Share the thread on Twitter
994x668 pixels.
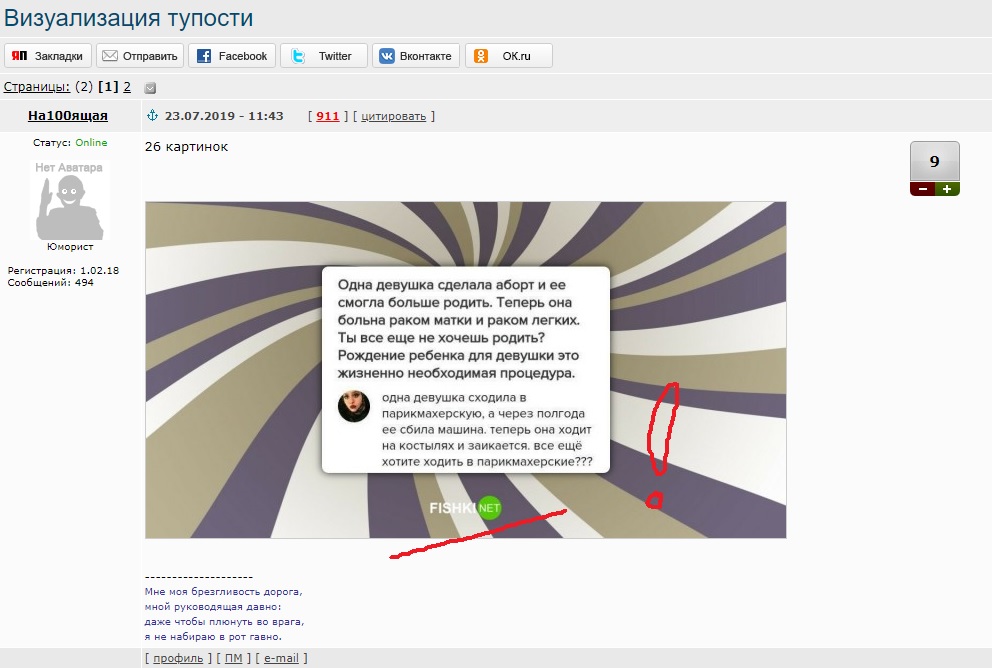tap(324, 56)
